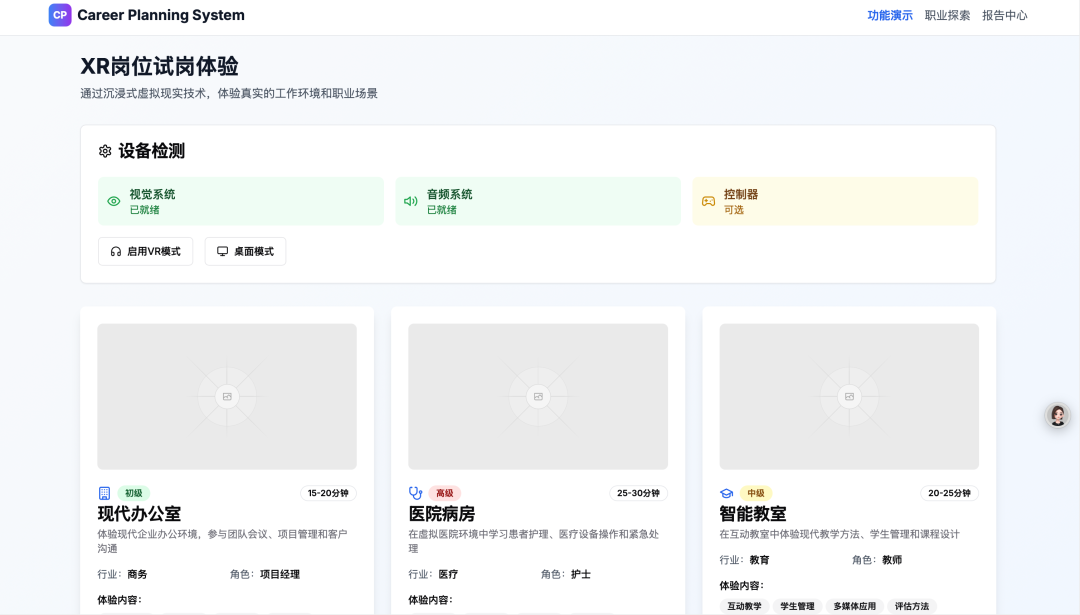Select the 多媒体应用 tag
Image resolution: width=1080 pixels, height=615 pixels.
pos(854,606)
